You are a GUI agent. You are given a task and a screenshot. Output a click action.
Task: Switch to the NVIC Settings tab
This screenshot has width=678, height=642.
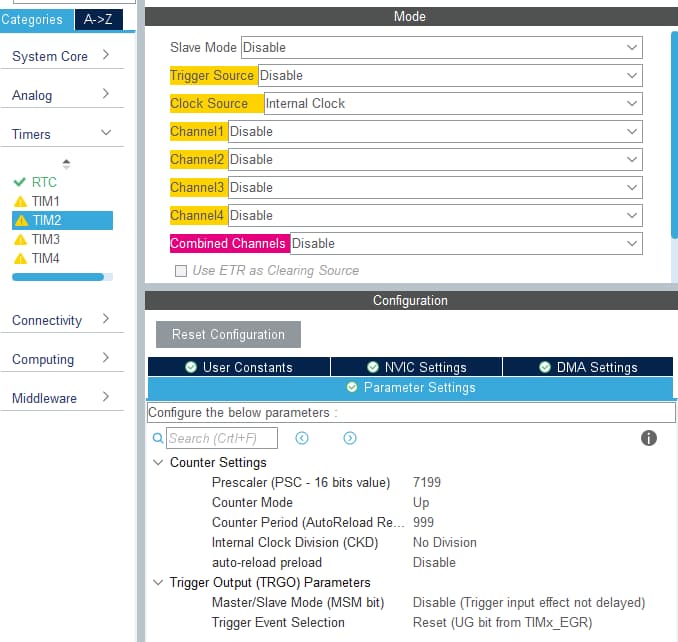pos(416,367)
